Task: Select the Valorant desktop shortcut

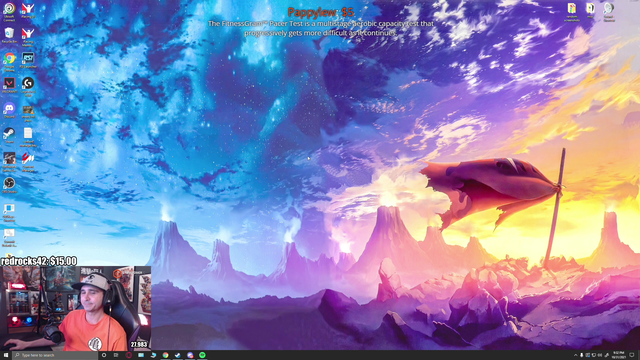Action: [x=9, y=86]
